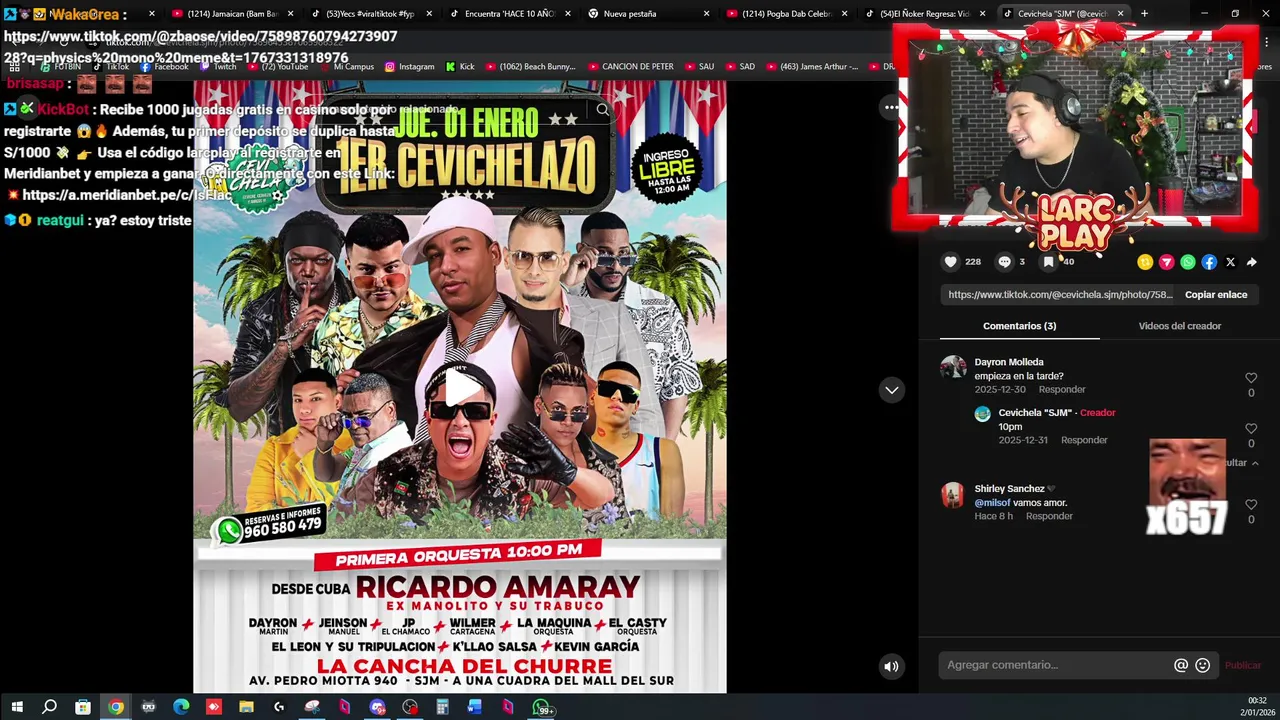Like the TikTok post with heart icon

950,262
